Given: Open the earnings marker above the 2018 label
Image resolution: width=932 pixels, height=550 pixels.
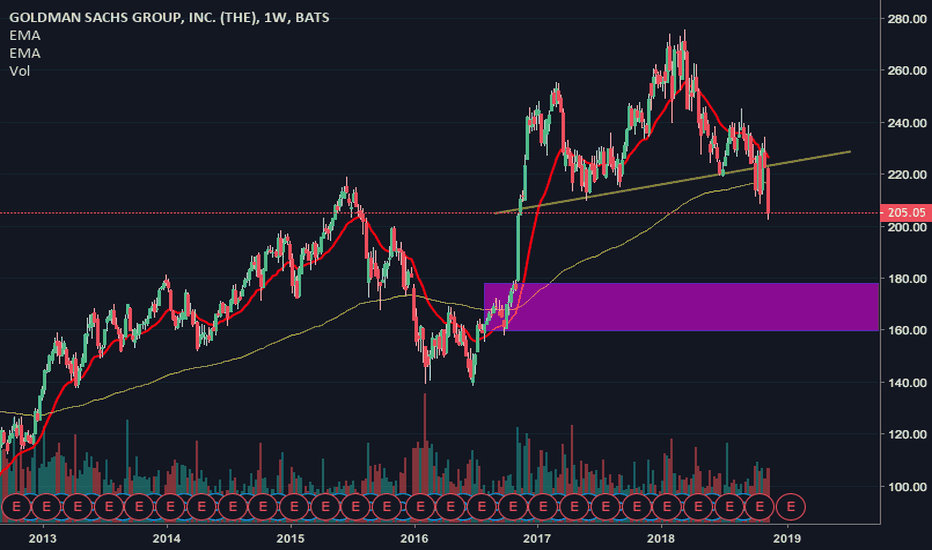Looking at the screenshot, I should [667, 507].
